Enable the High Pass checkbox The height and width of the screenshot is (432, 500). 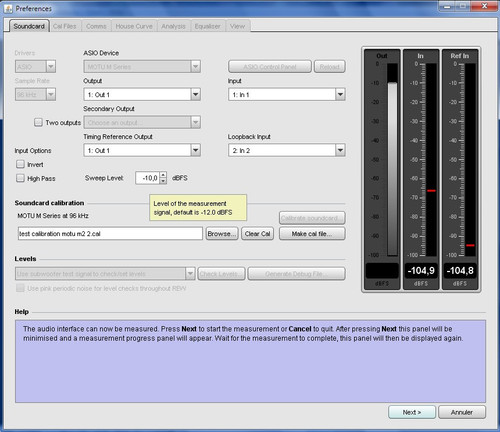coord(21,178)
